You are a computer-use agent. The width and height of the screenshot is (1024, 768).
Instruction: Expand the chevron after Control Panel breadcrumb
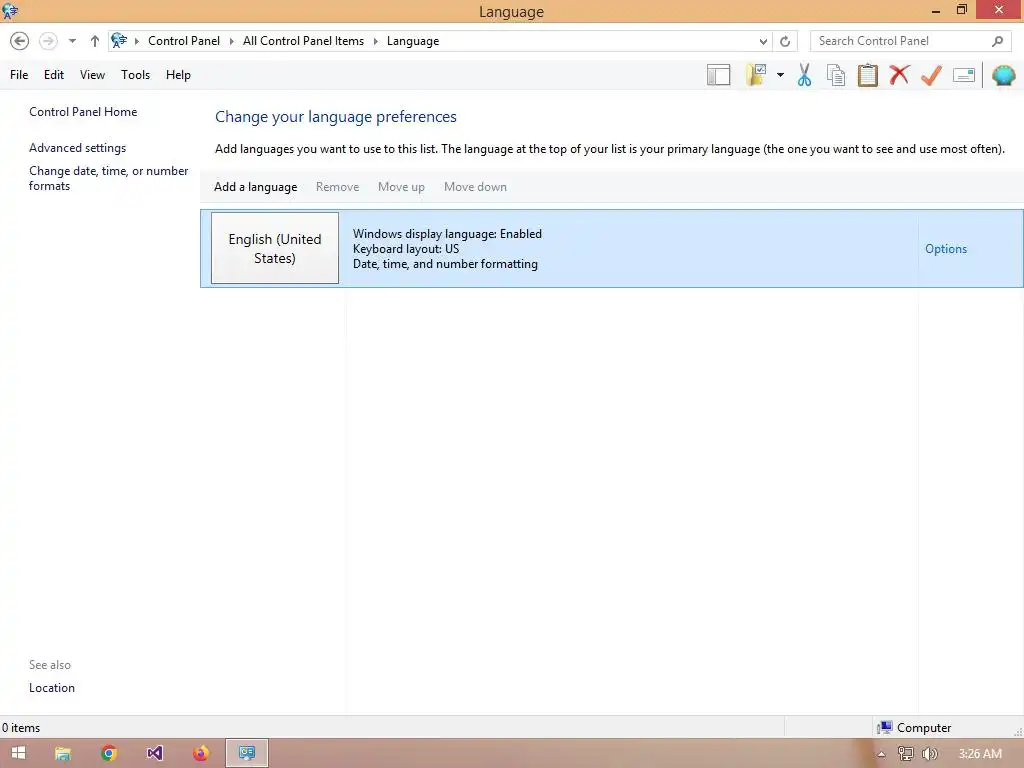coord(231,41)
